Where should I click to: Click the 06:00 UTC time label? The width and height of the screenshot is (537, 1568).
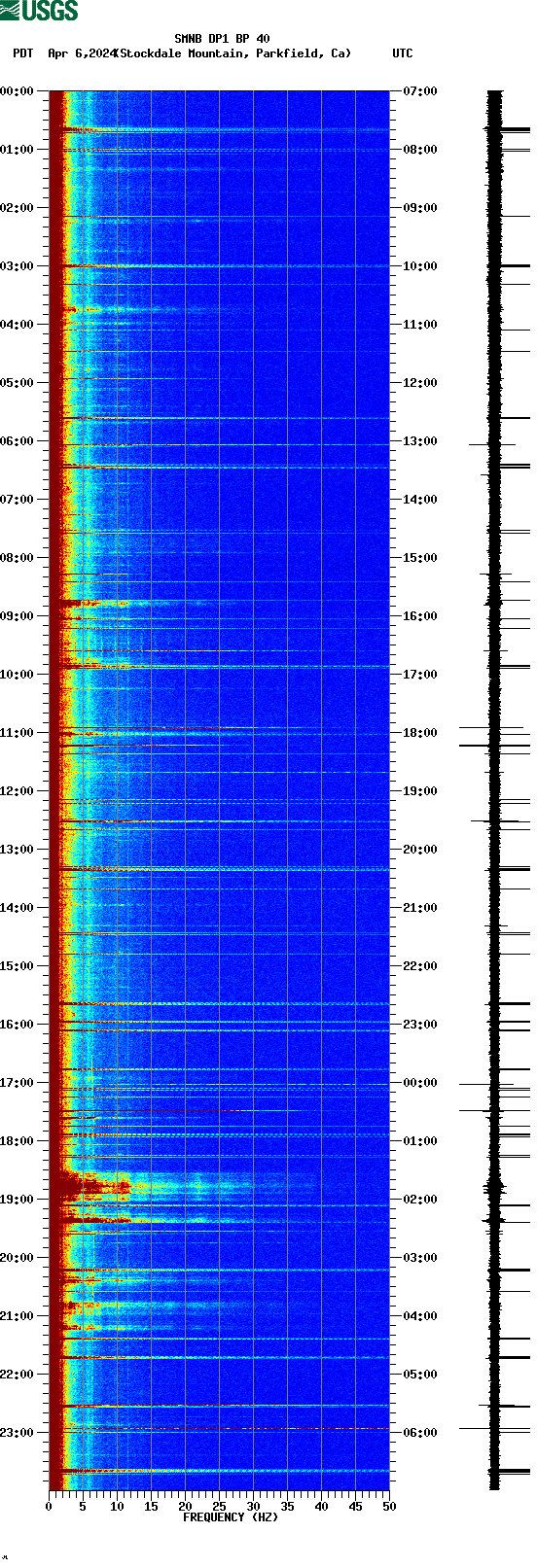point(420,1433)
